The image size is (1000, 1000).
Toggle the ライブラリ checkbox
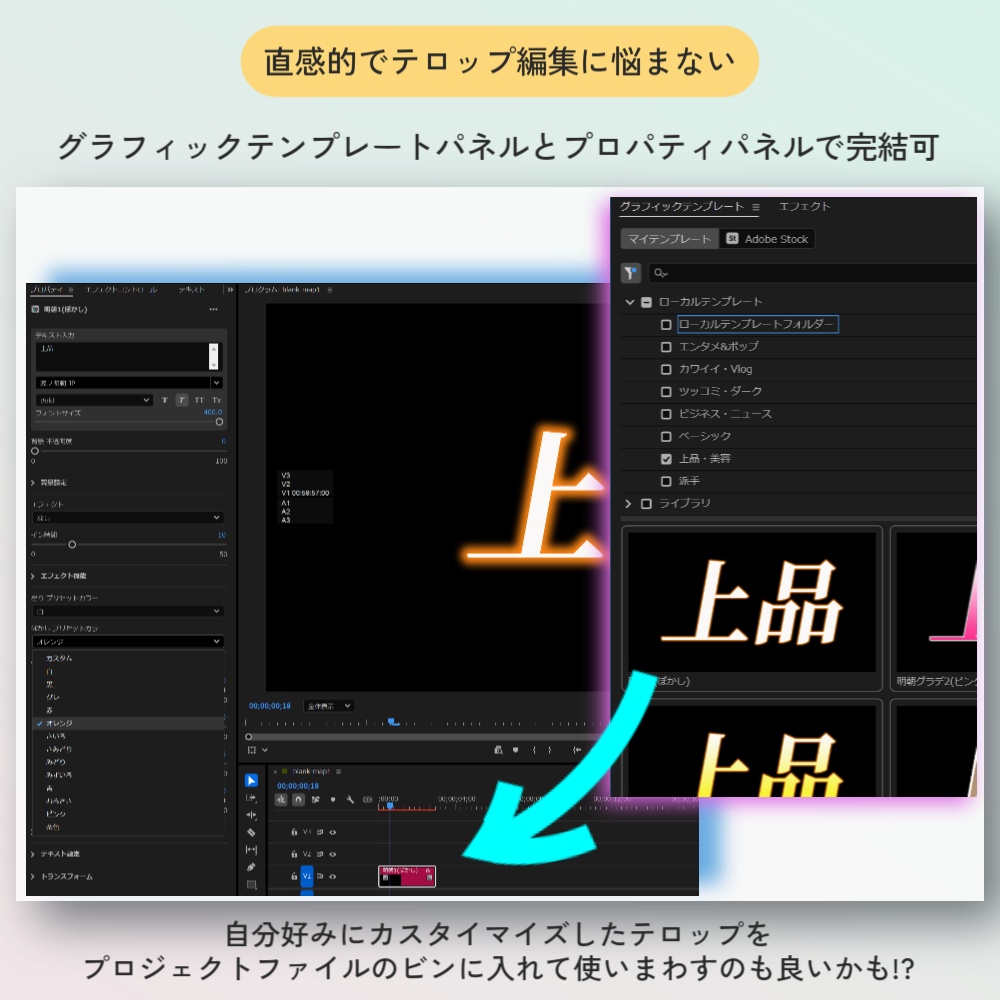pos(646,504)
